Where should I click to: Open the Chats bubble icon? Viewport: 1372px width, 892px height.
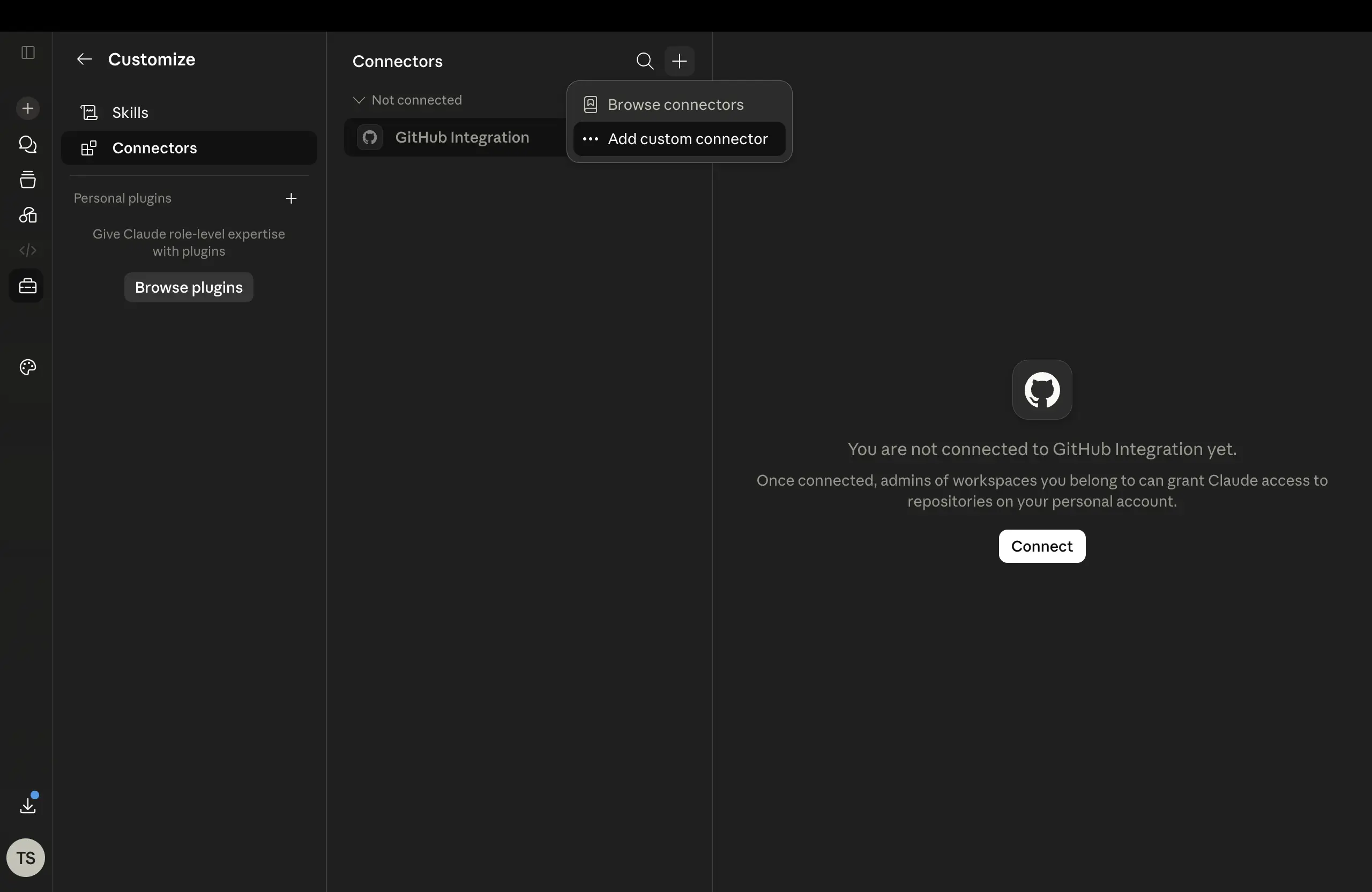click(28, 144)
